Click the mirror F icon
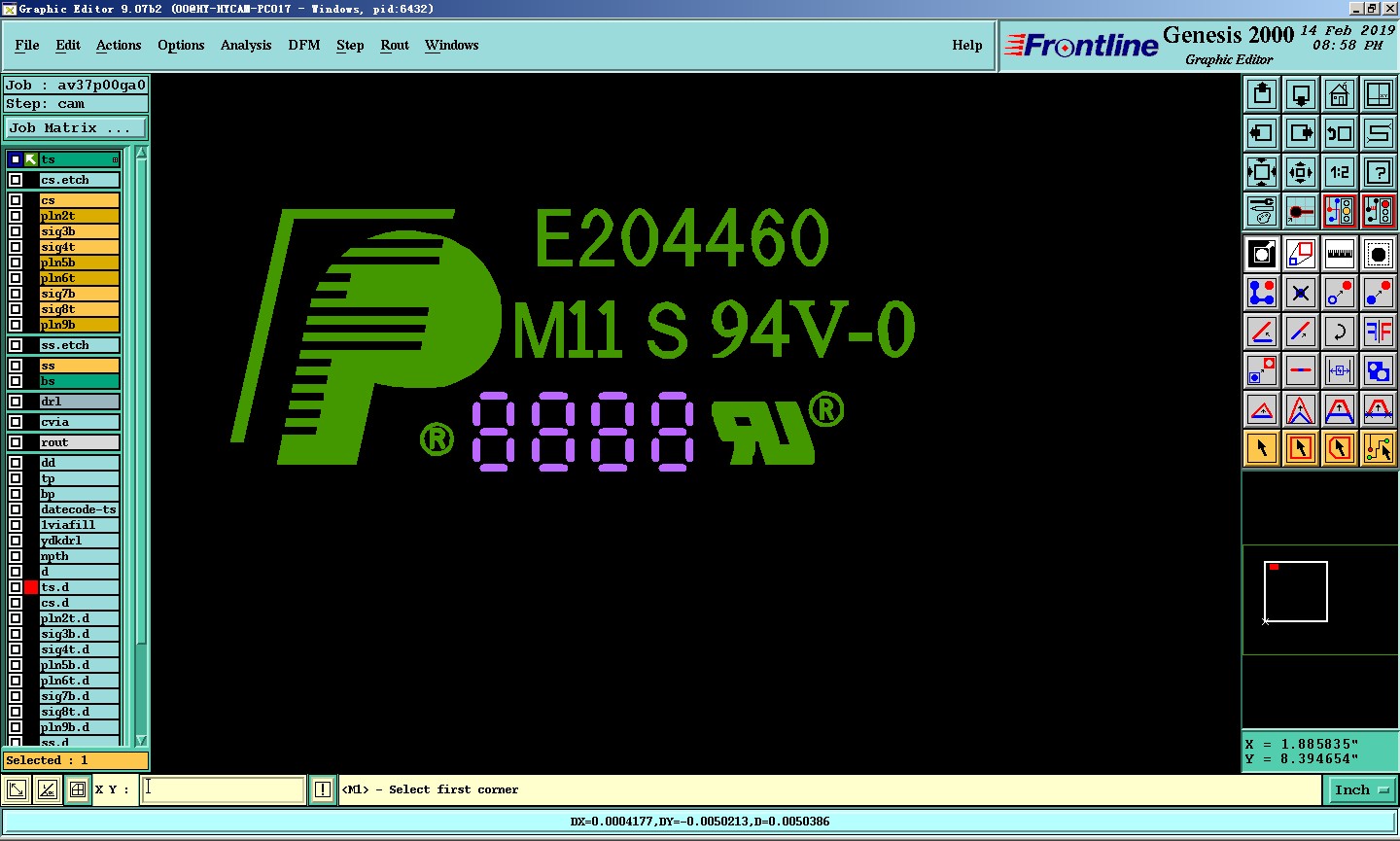 [1379, 332]
